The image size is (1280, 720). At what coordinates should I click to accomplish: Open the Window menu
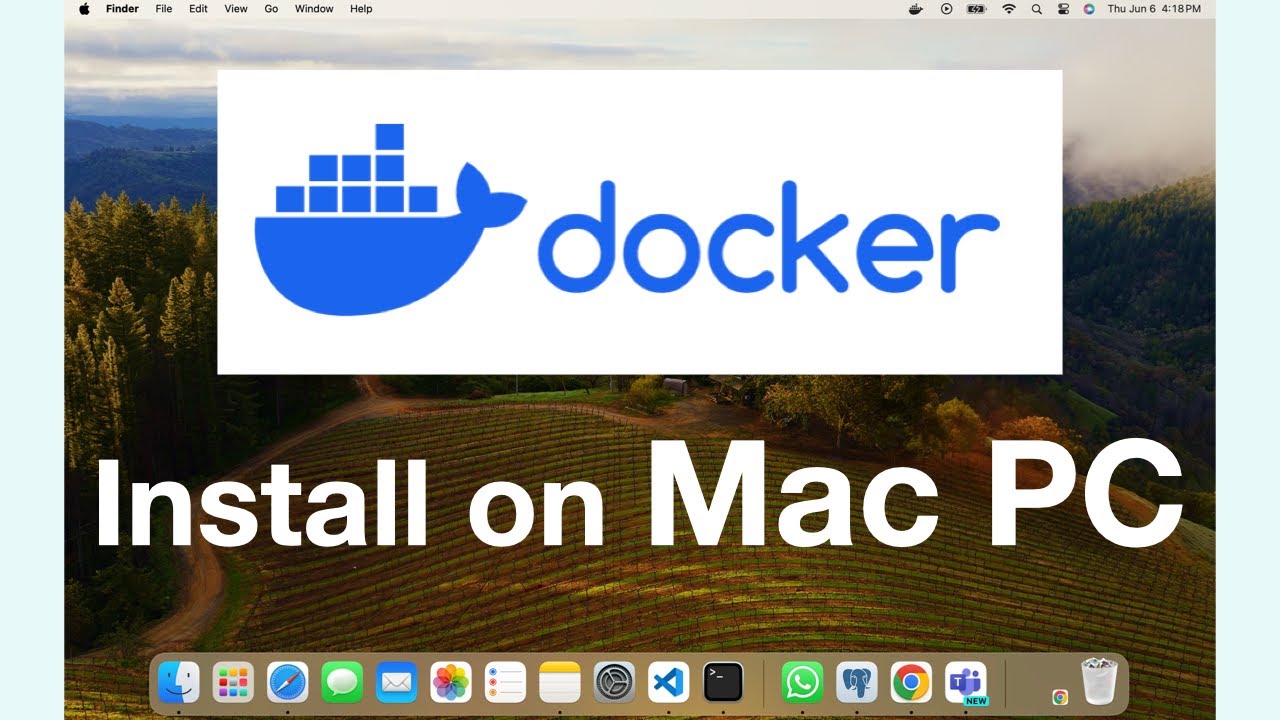click(x=314, y=9)
